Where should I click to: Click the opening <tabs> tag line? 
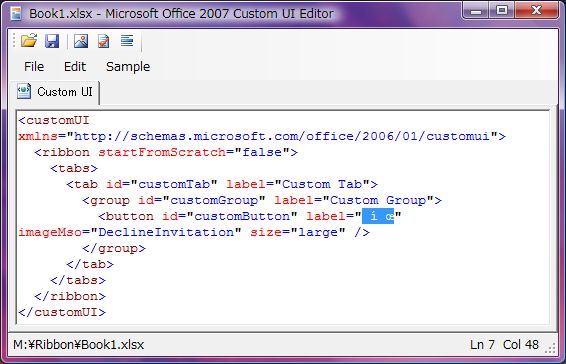coord(74,168)
